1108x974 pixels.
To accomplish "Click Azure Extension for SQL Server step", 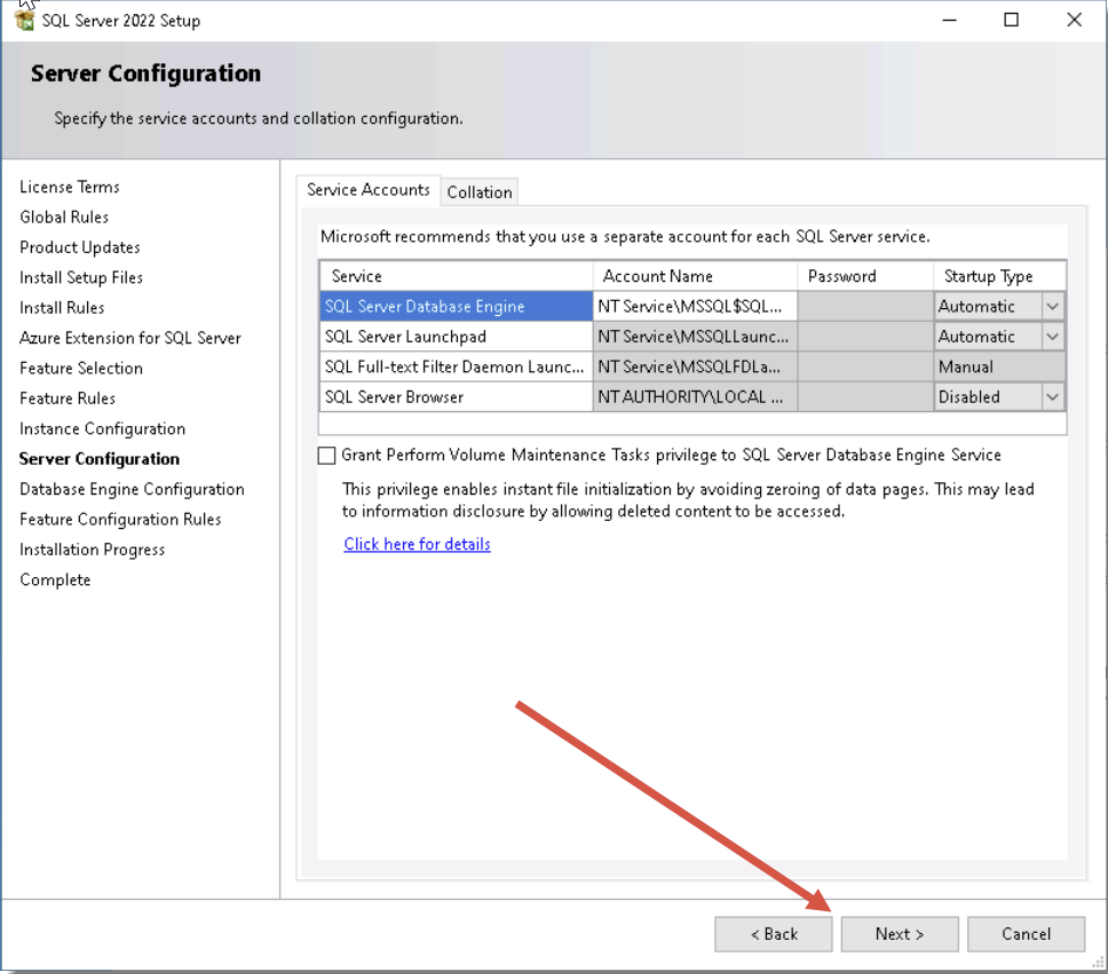I will (x=130, y=339).
